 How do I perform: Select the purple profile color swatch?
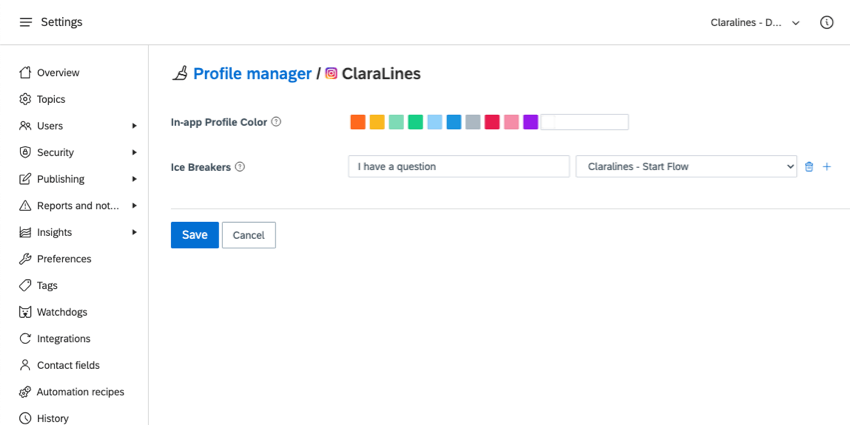(531, 122)
